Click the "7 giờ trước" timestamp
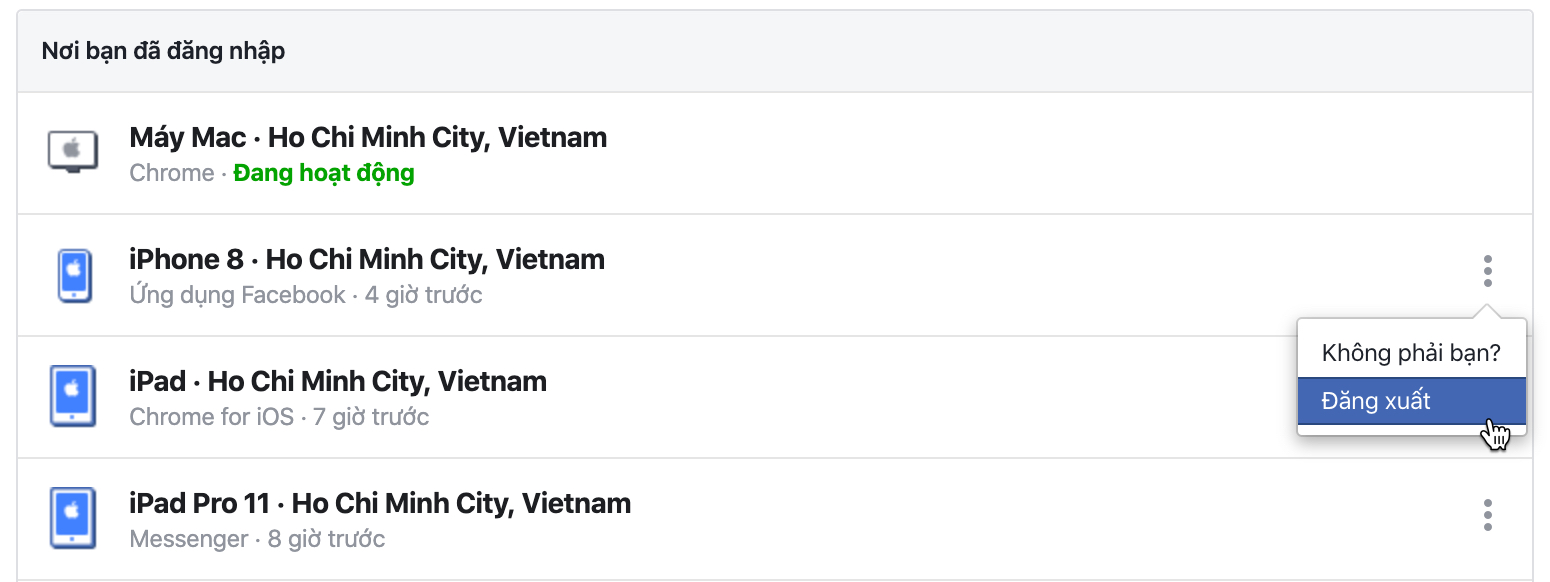This screenshot has height=582, width=1550. click(x=371, y=417)
